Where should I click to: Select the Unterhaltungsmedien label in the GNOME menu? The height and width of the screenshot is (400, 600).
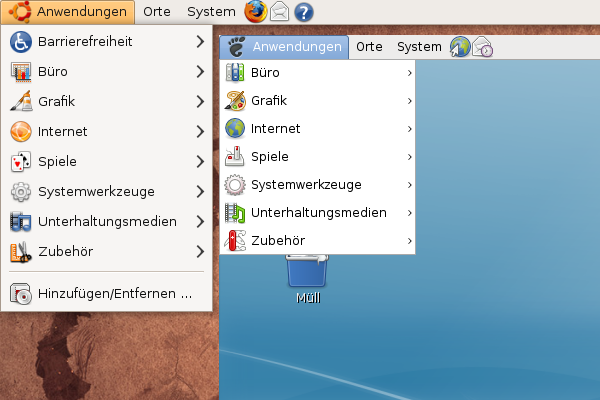click(319, 213)
